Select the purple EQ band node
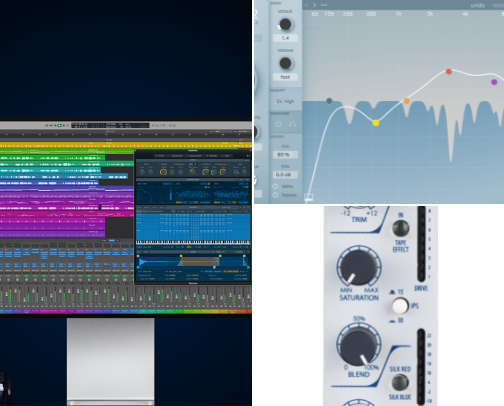 494,82
